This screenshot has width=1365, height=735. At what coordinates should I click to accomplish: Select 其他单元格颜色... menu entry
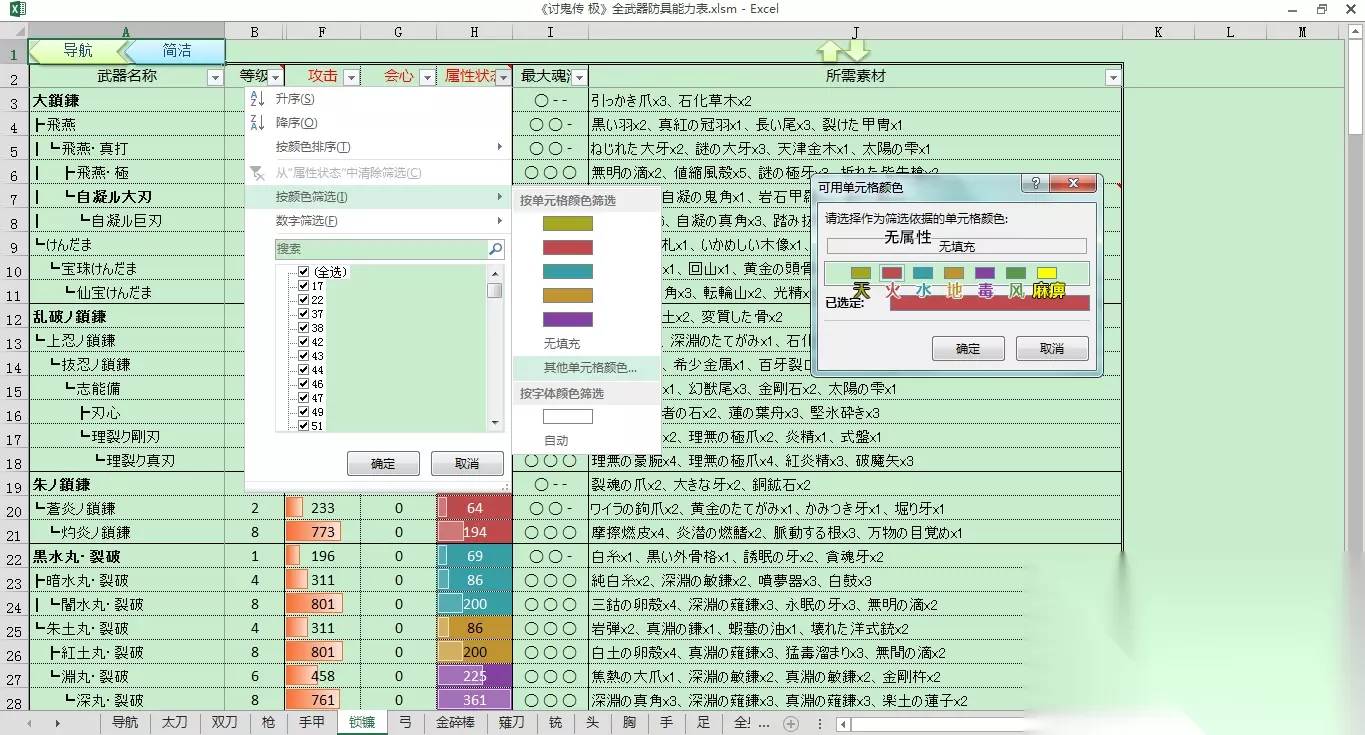click(x=587, y=368)
